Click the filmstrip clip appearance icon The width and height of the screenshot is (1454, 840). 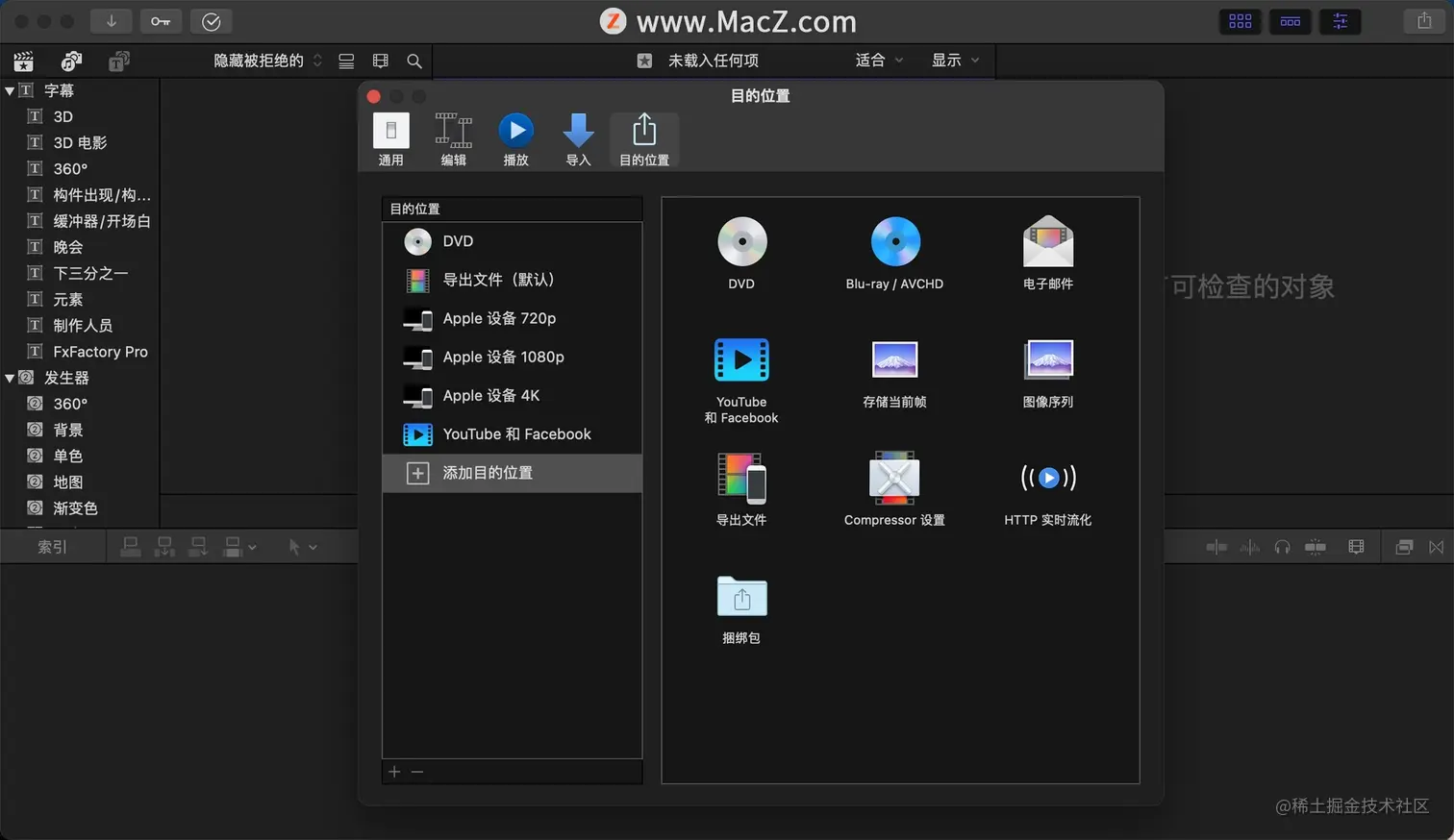pyautogui.click(x=381, y=61)
